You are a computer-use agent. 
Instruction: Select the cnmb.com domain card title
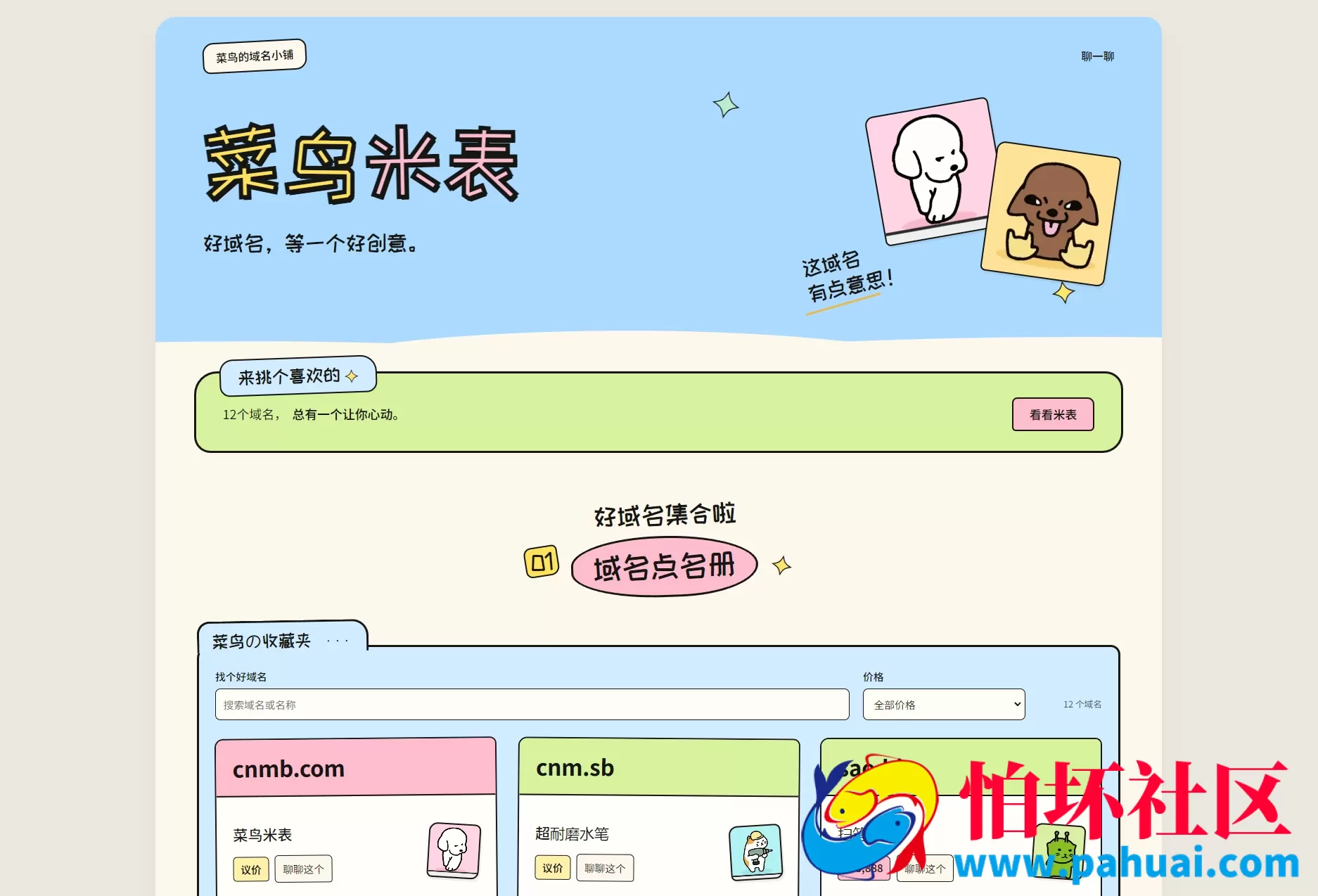click(x=288, y=769)
